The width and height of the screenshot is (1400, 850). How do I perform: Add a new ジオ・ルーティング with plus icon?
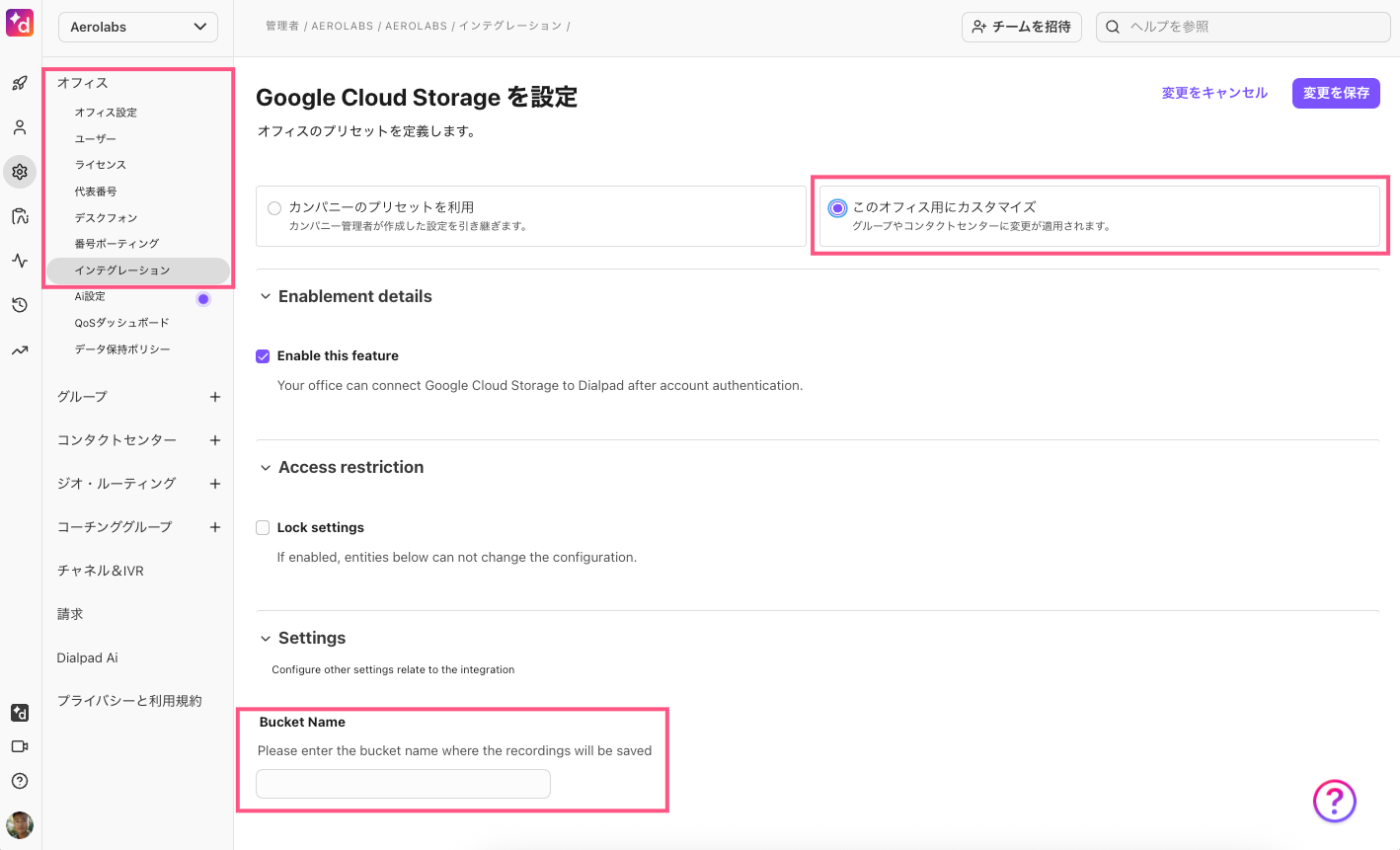pyautogui.click(x=215, y=484)
